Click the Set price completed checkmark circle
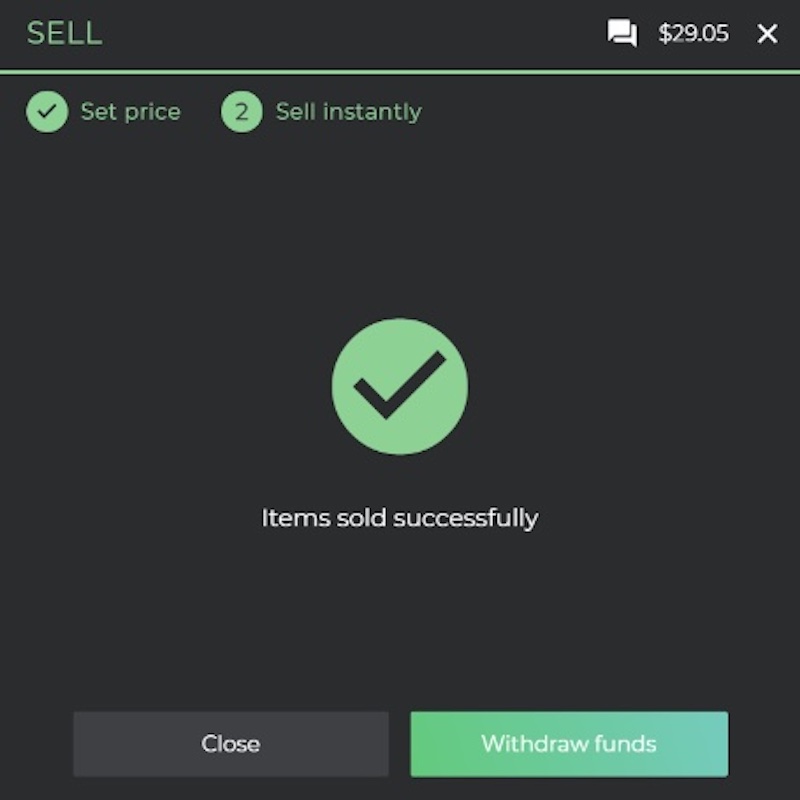The image size is (800, 800). (x=47, y=112)
